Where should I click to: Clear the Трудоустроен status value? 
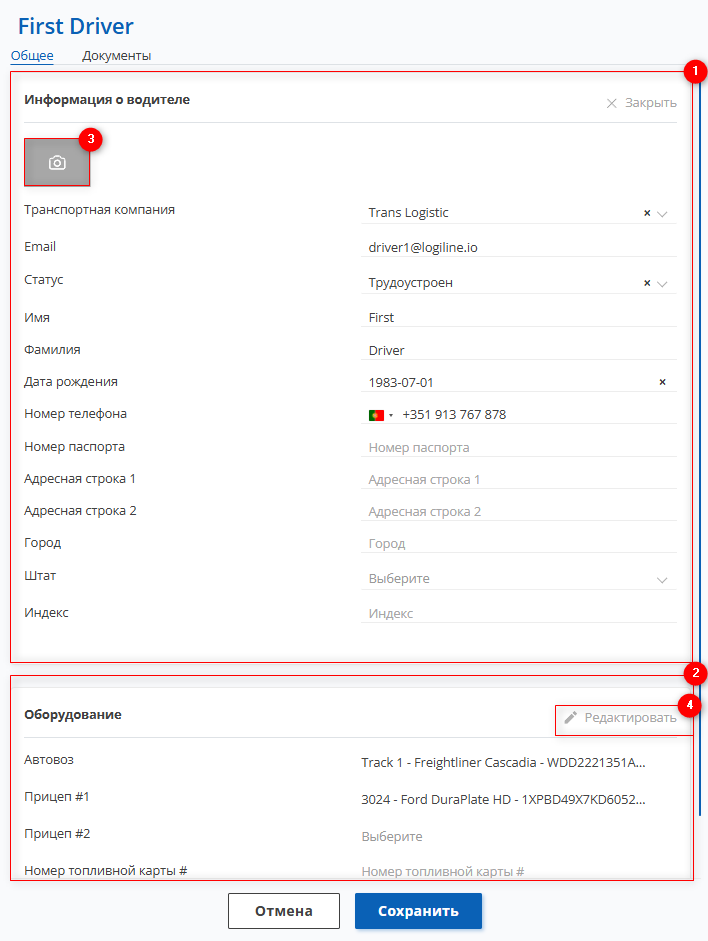pyautogui.click(x=647, y=283)
